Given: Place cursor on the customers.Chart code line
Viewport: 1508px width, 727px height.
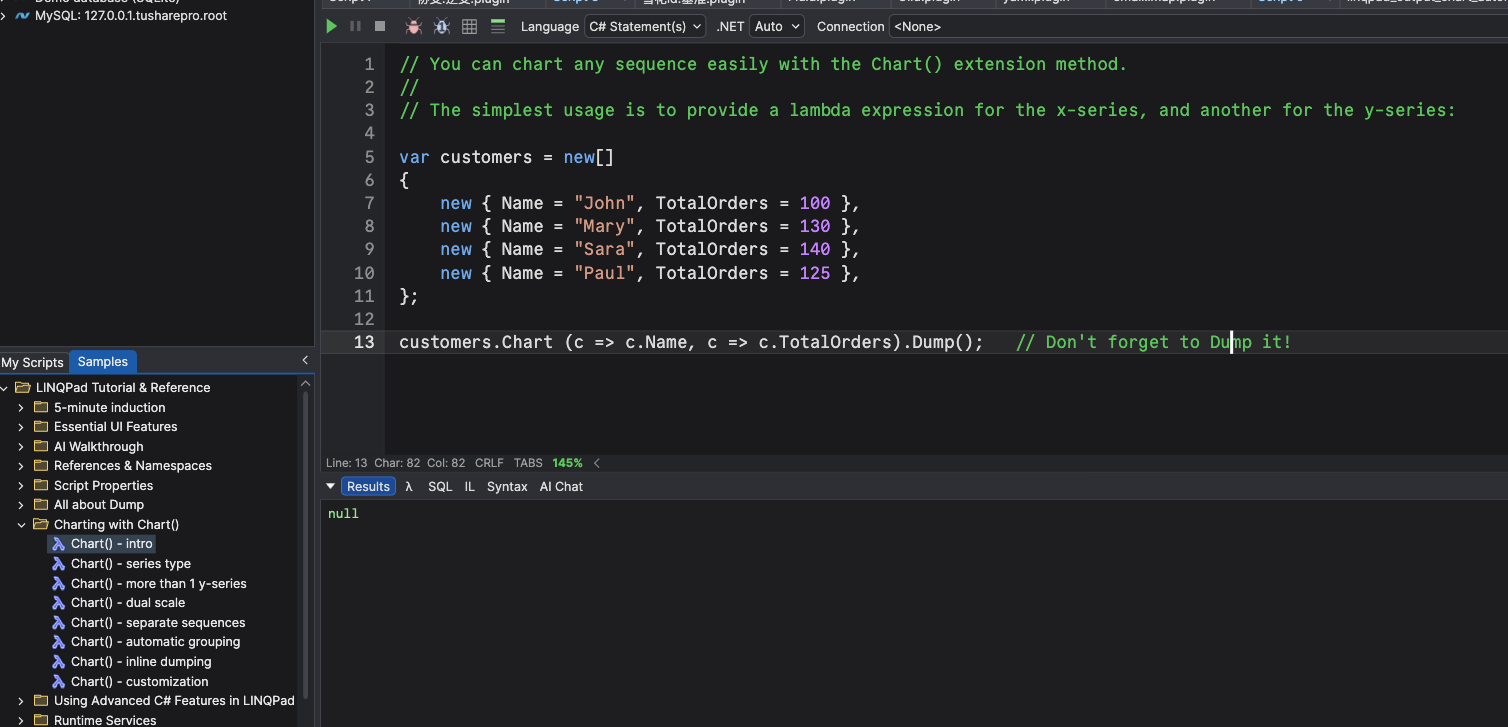Looking at the screenshot, I should click(x=845, y=342).
